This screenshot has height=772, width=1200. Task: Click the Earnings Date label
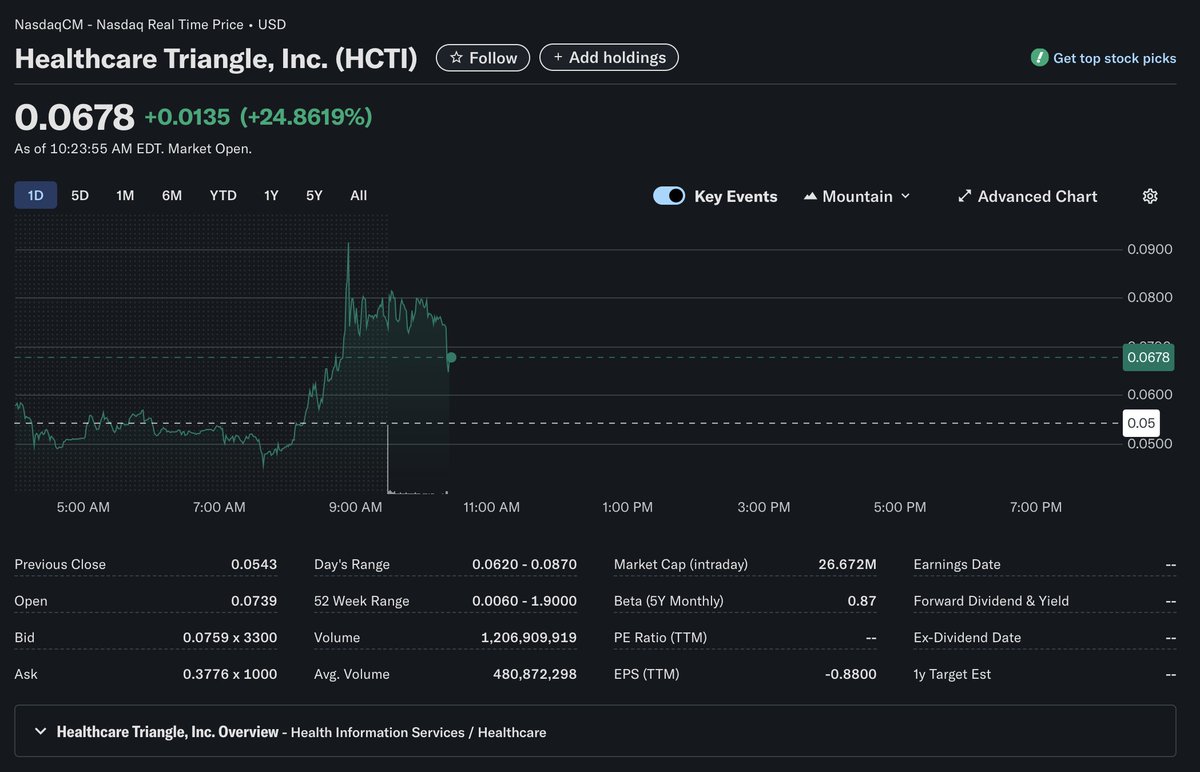point(957,564)
